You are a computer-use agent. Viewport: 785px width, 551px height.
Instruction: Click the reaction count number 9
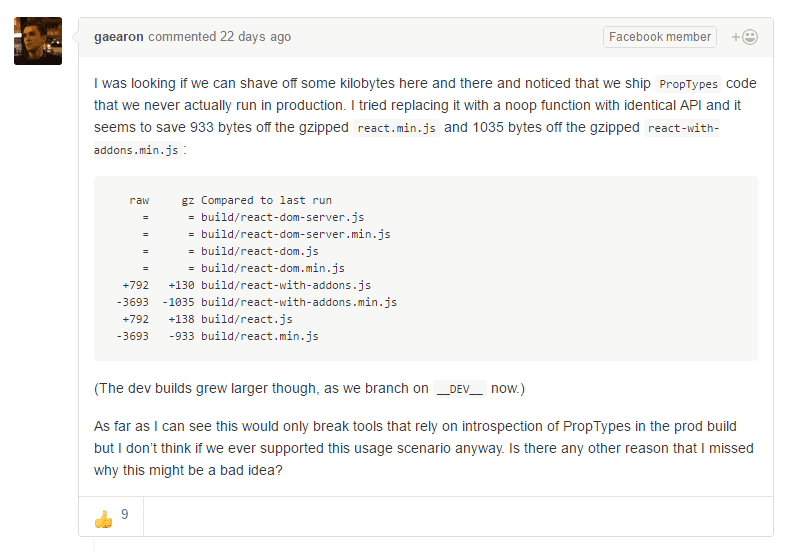pyautogui.click(x=125, y=514)
